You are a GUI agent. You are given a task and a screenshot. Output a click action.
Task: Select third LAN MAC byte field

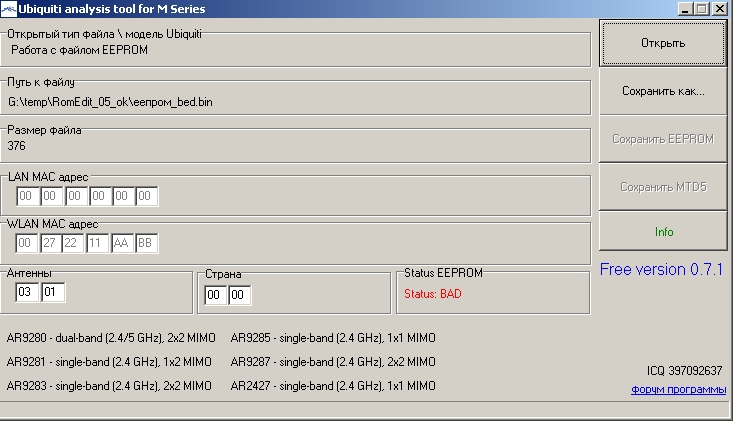(x=76, y=196)
